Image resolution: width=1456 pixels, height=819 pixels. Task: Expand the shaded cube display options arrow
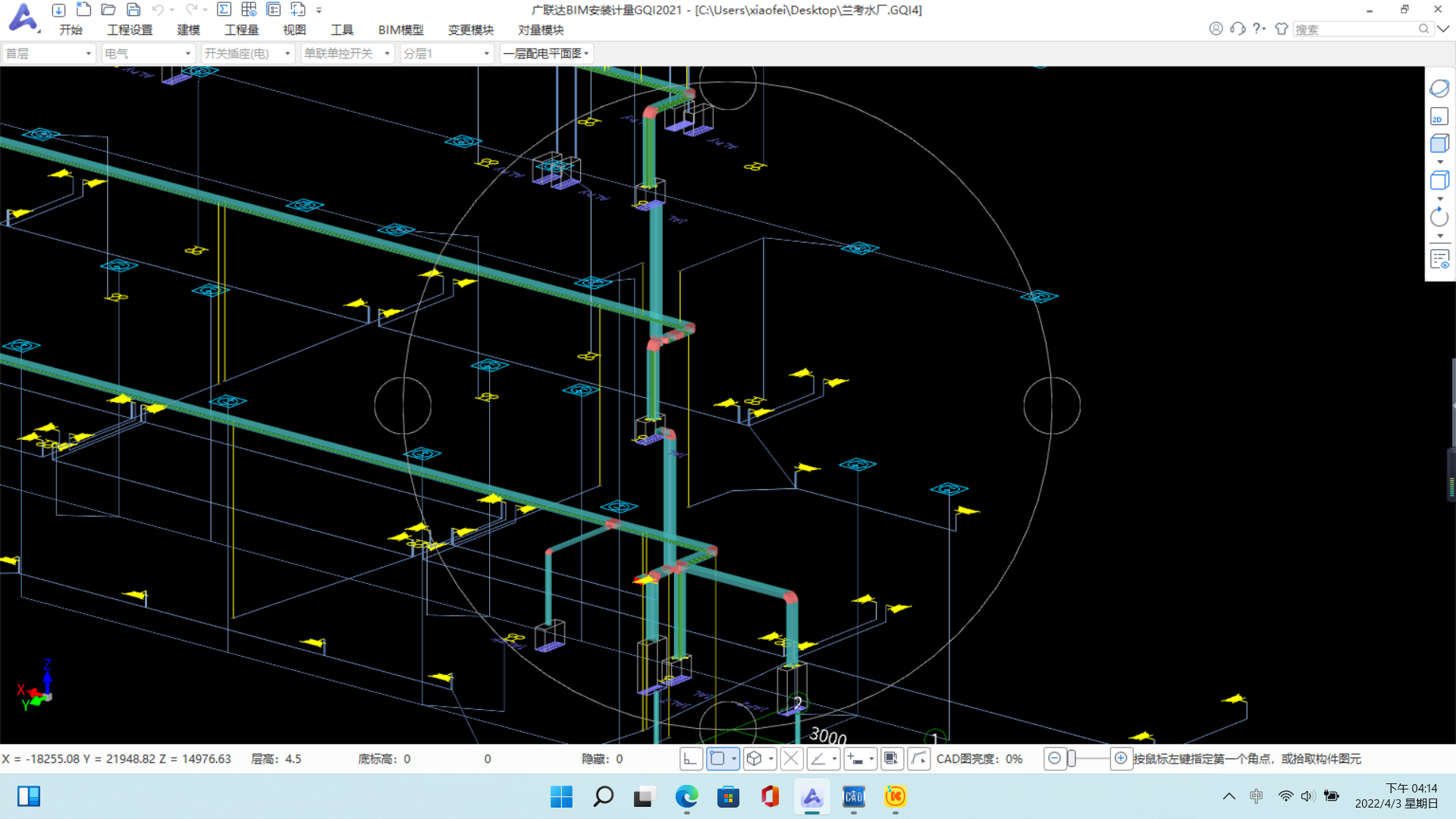point(1440,162)
